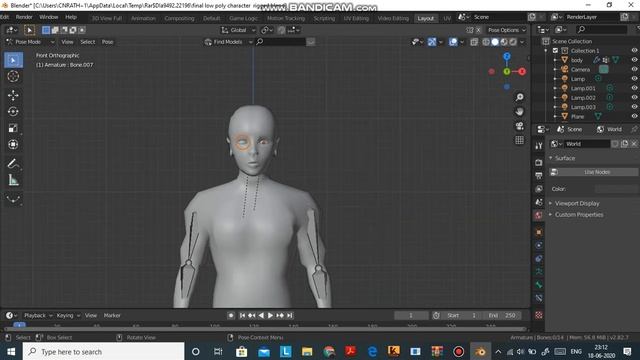This screenshot has width=640, height=360.
Task: Hide Lamp.001 with its eye icon
Action: 634,88
